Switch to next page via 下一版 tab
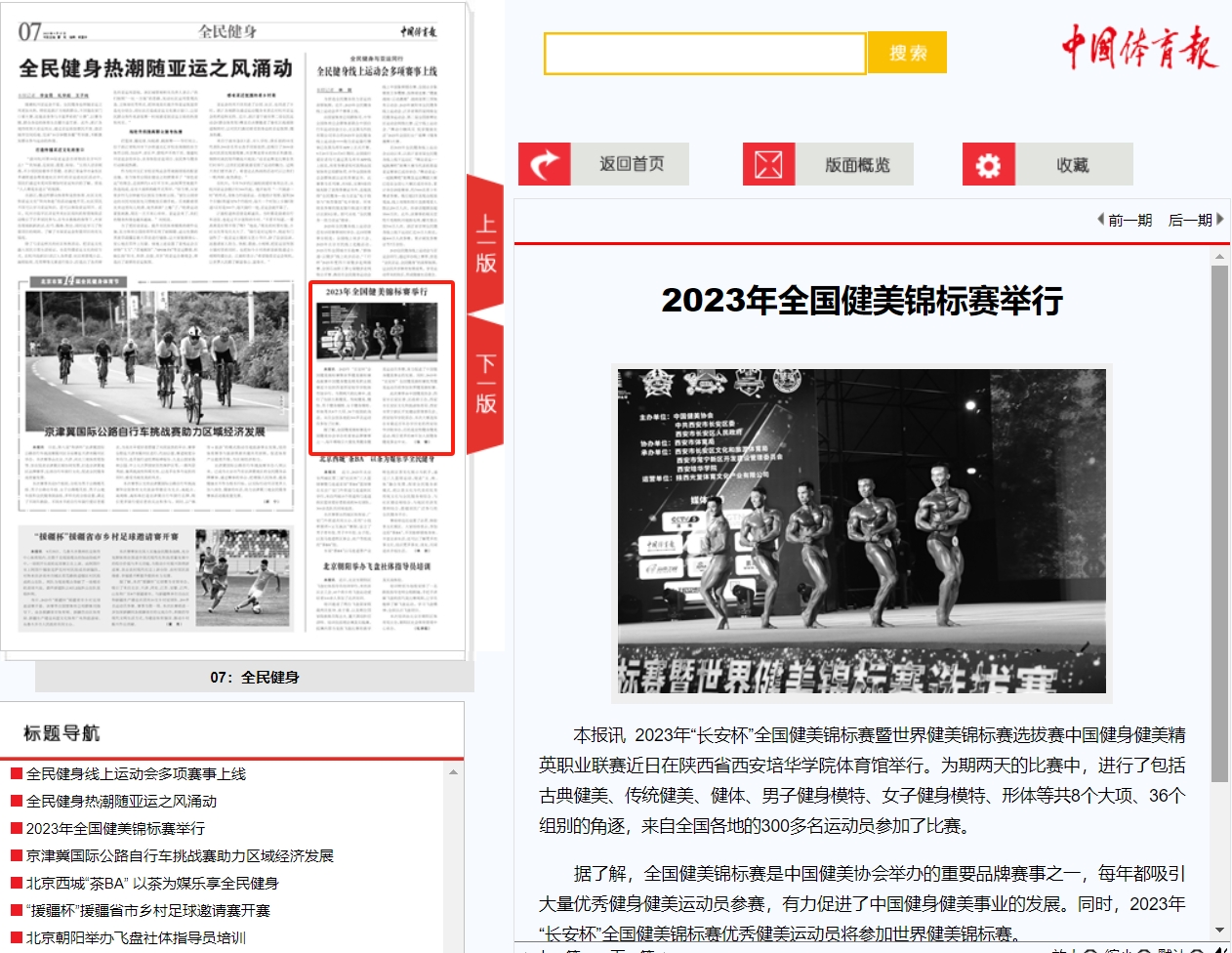Image resolution: width=1232 pixels, height=953 pixels. pos(485,384)
